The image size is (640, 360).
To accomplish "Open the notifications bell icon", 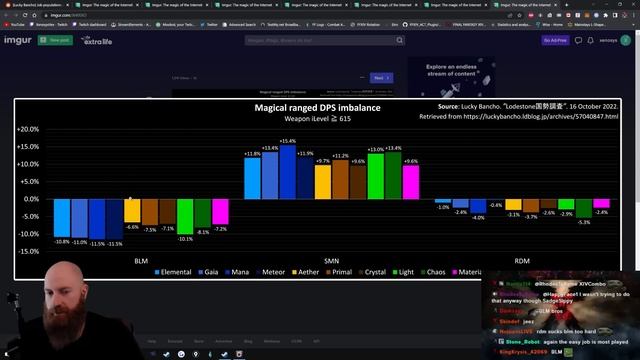I will pyautogui.click(x=591, y=40).
